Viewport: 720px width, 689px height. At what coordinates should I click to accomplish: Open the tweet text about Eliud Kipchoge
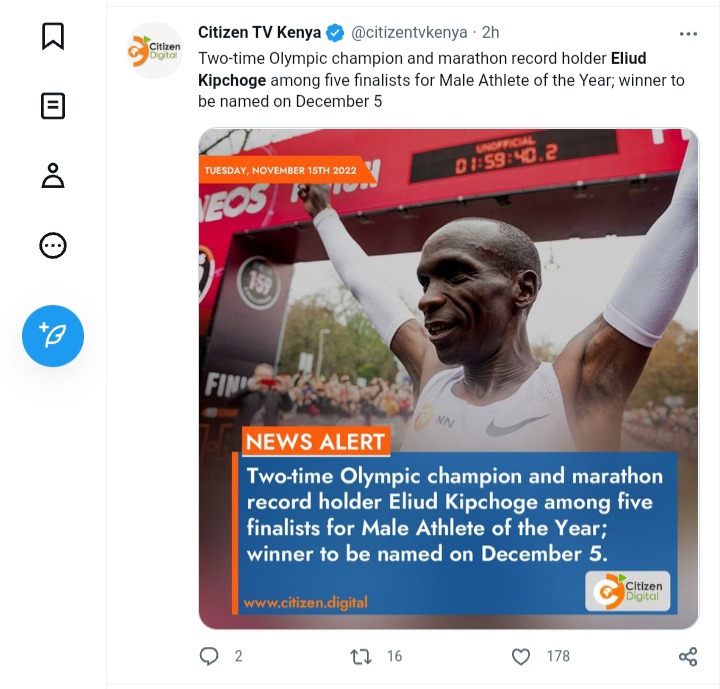(441, 80)
